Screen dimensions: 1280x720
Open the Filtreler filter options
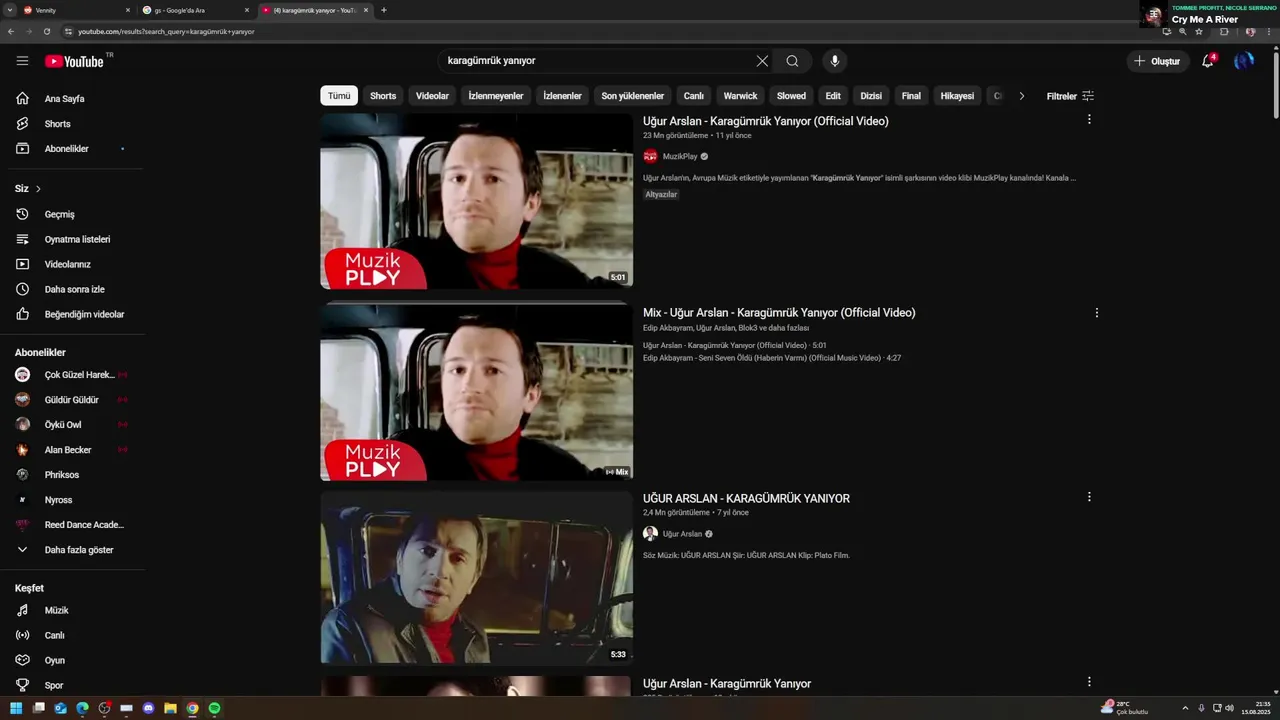[1070, 96]
